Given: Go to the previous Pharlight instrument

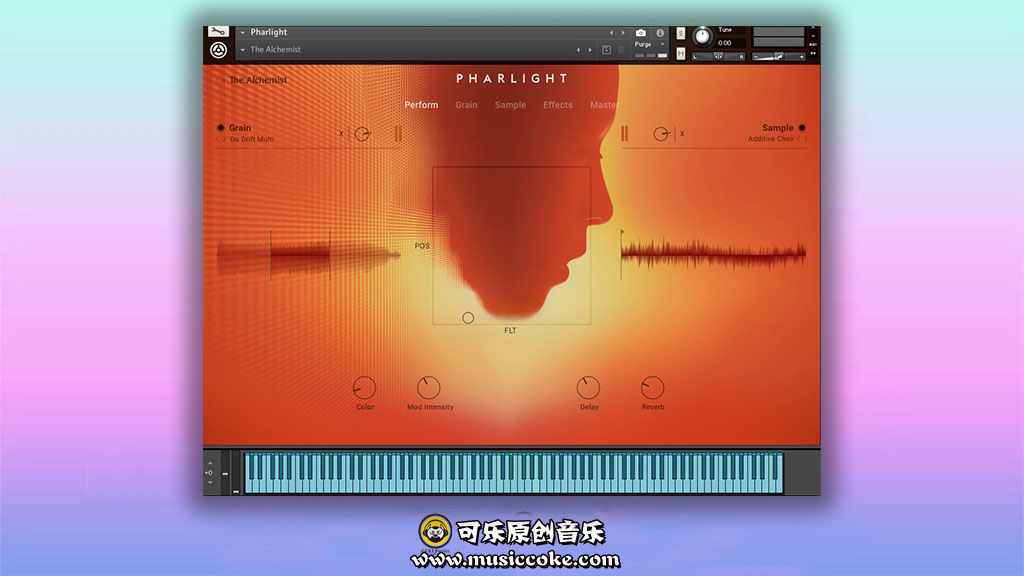Looking at the screenshot, I should point(611,33).
